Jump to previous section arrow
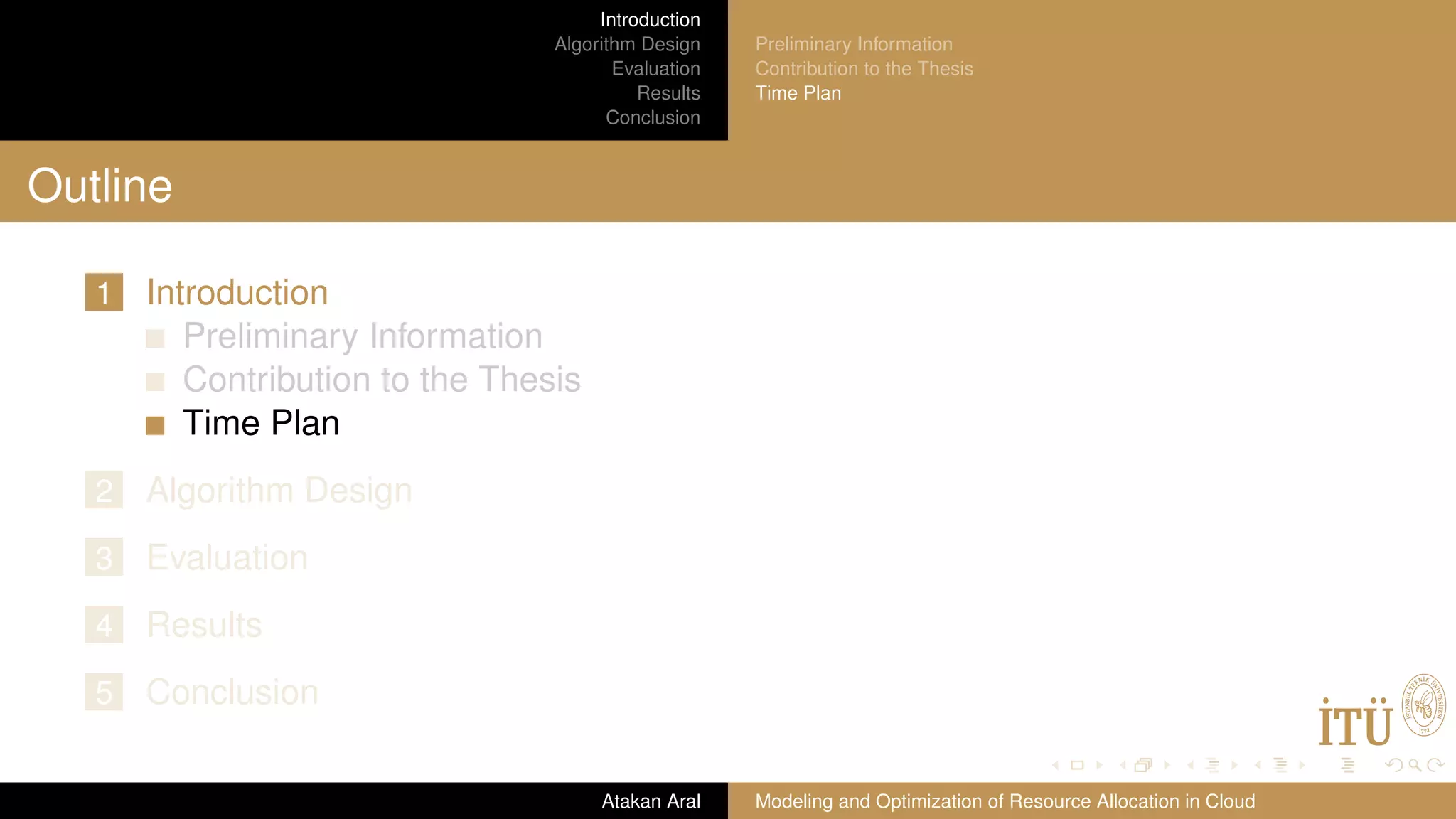This screenshot has width=1456, height=819. (x=1258, y=765)
